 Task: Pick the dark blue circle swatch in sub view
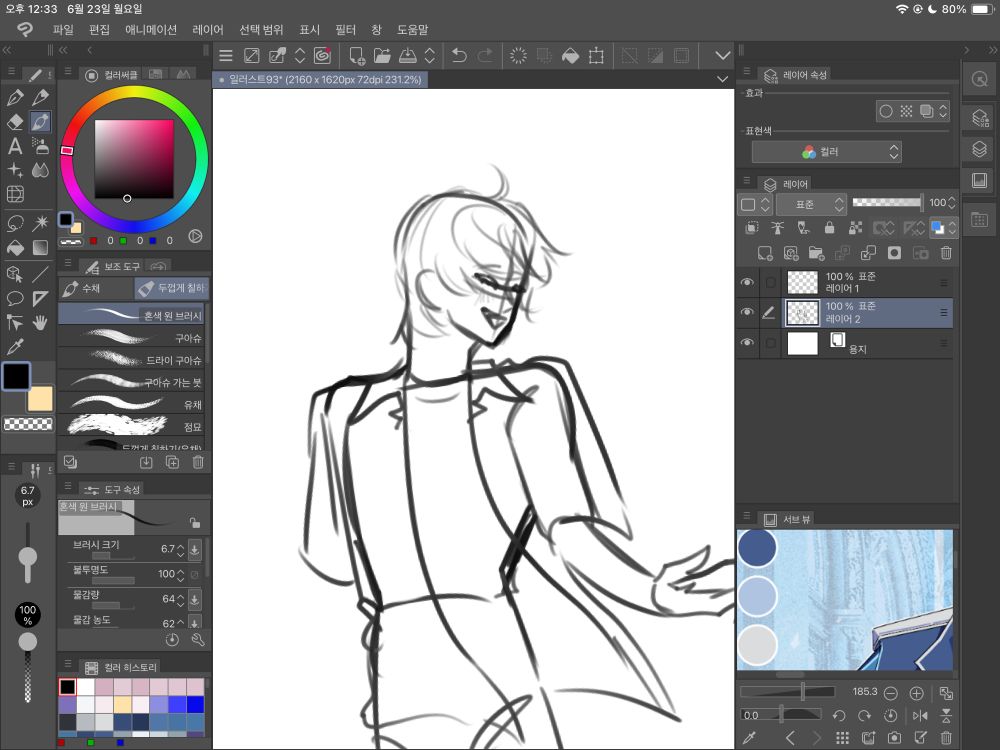[x=757, y=547]
